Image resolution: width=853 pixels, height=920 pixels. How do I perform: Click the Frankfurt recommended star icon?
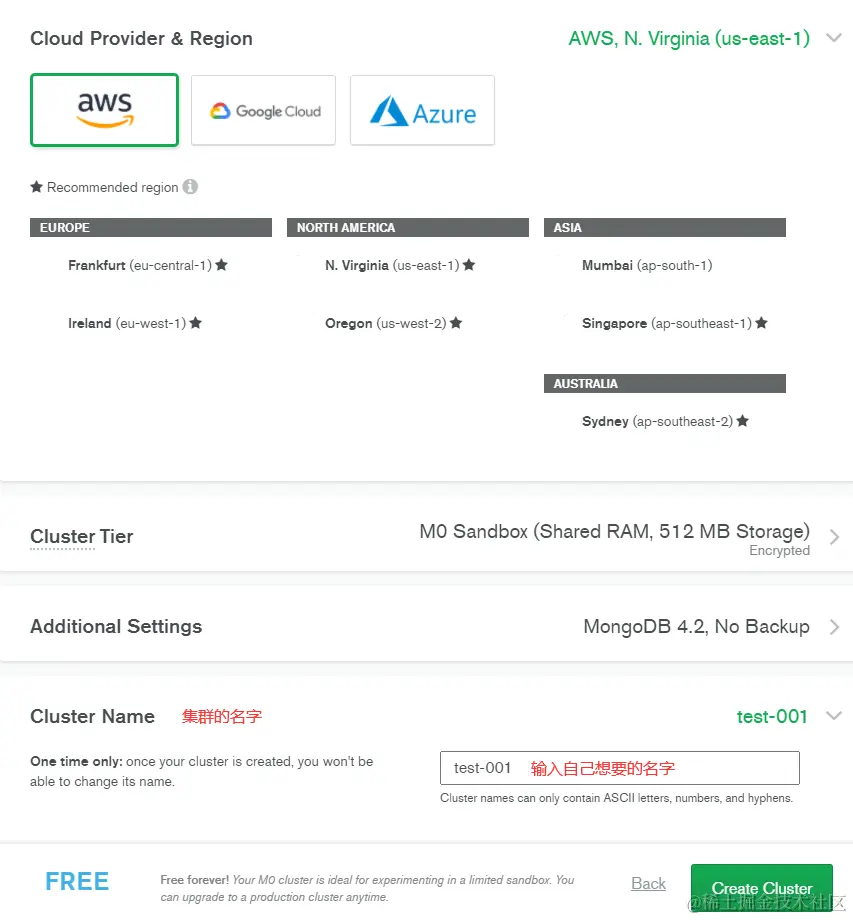click(221, 265)
